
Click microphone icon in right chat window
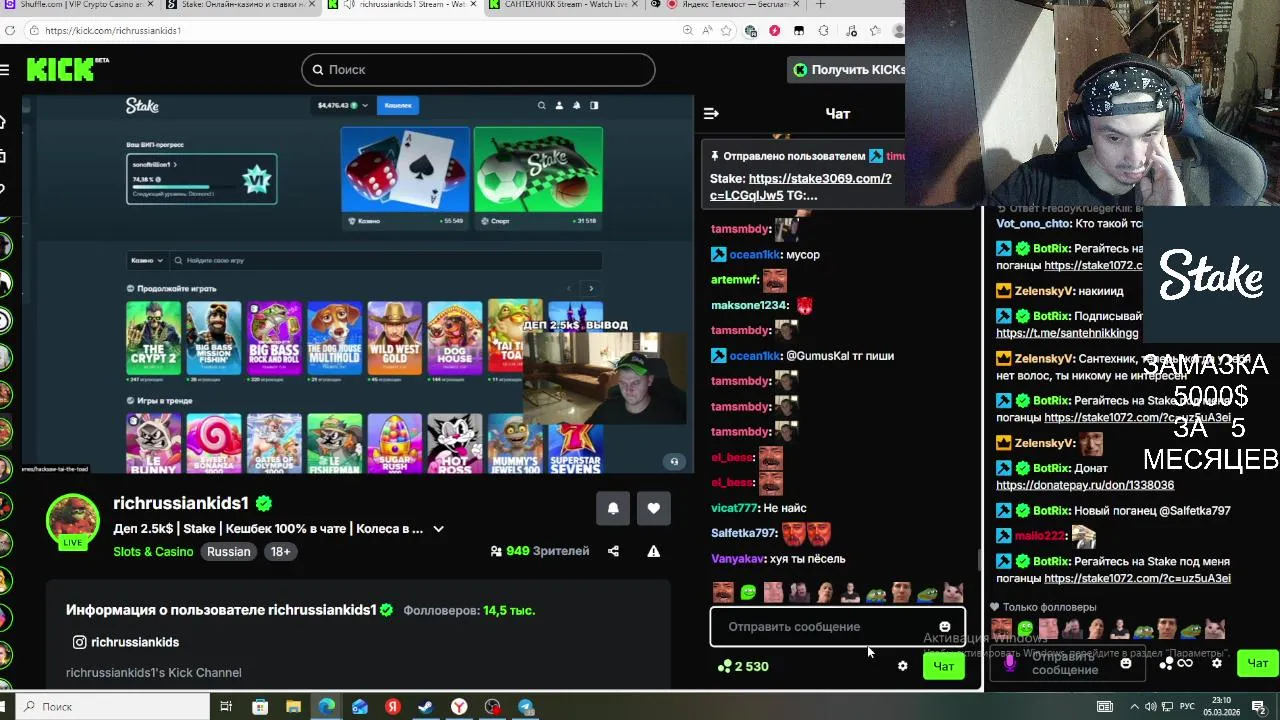(x=1009, y=662)
